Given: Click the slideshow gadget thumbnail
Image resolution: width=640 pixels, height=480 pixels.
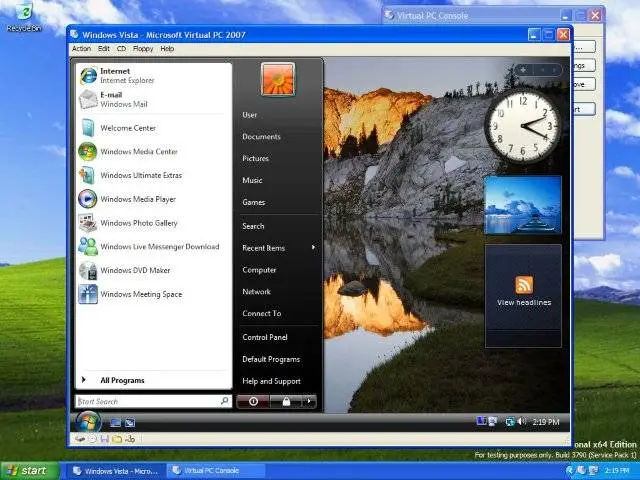Looking at the screenshot, I should [x=522, y=204].
